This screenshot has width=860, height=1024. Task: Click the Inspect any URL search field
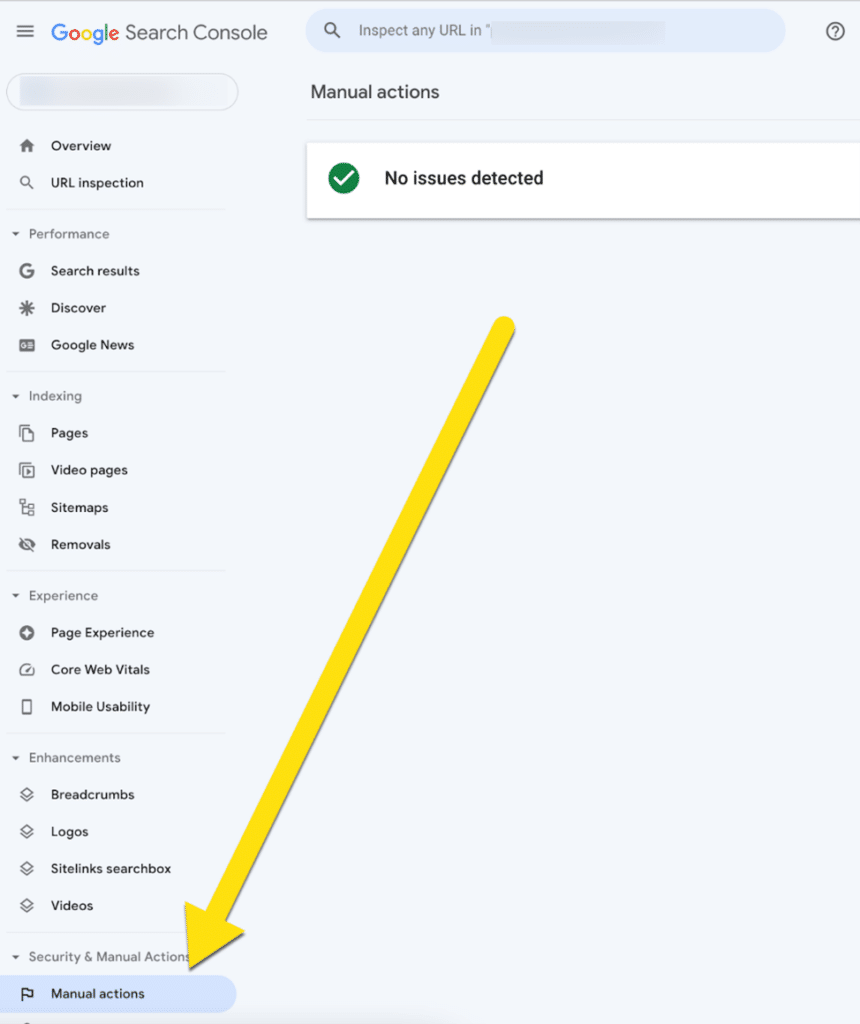click(545, 30)
